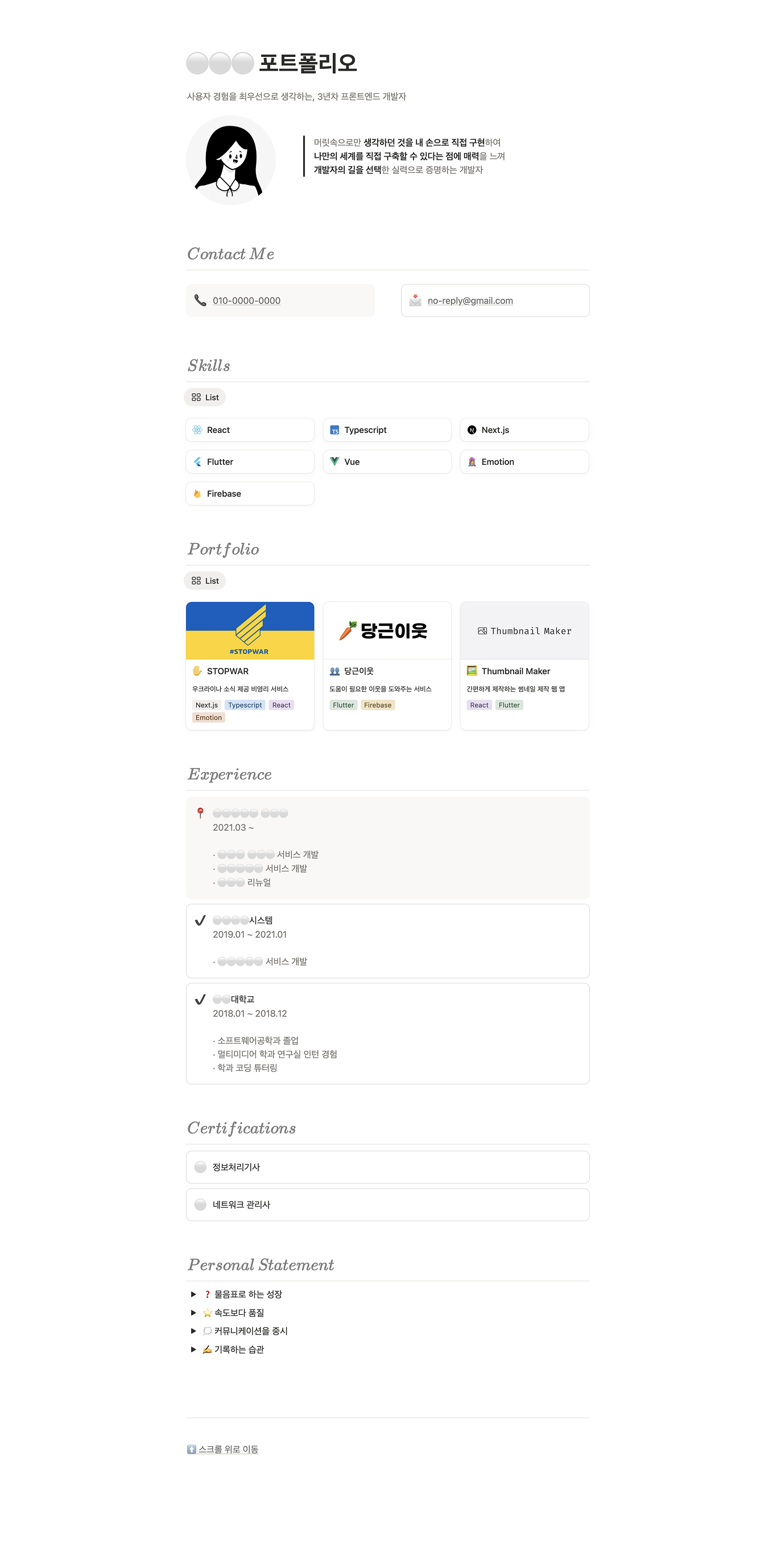Click the Flutter logo icon in Skills
This screenshot has width=777, height=1568.
coord(197,462)
